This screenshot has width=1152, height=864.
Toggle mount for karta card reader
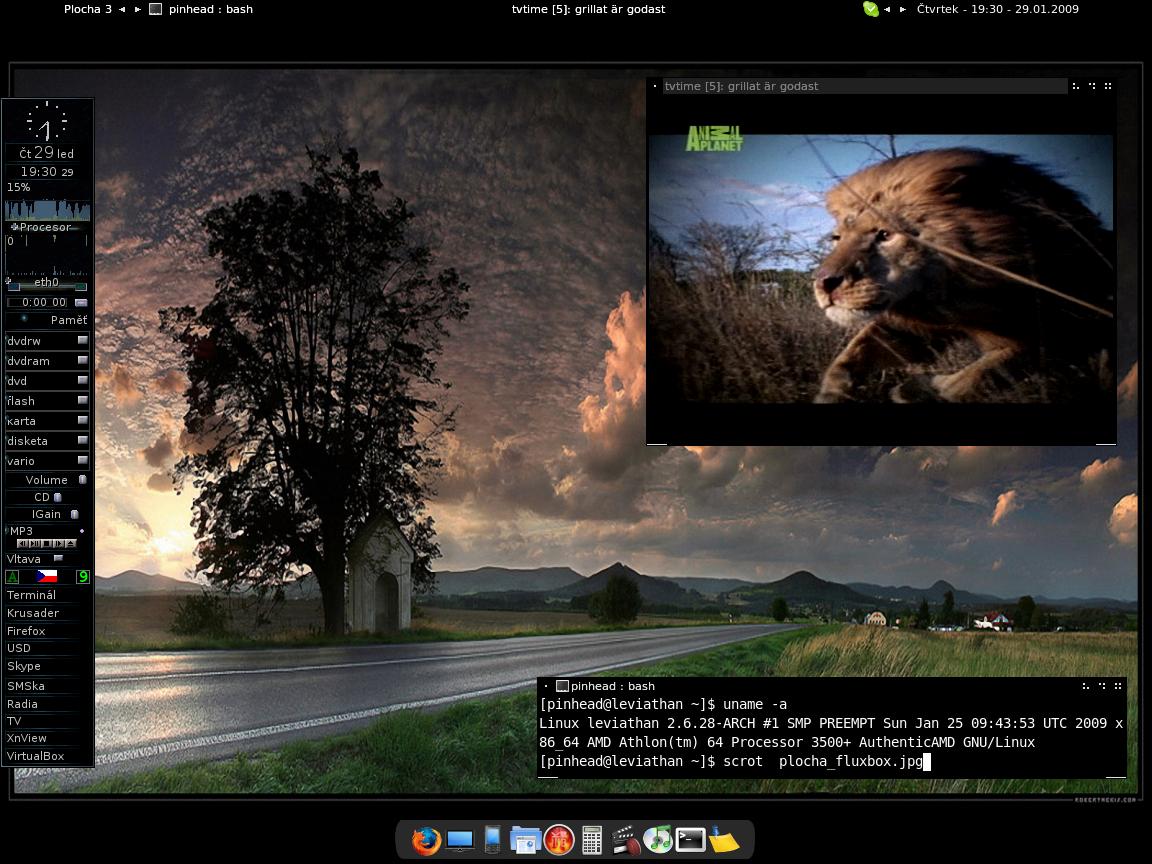tap(82, 420)
